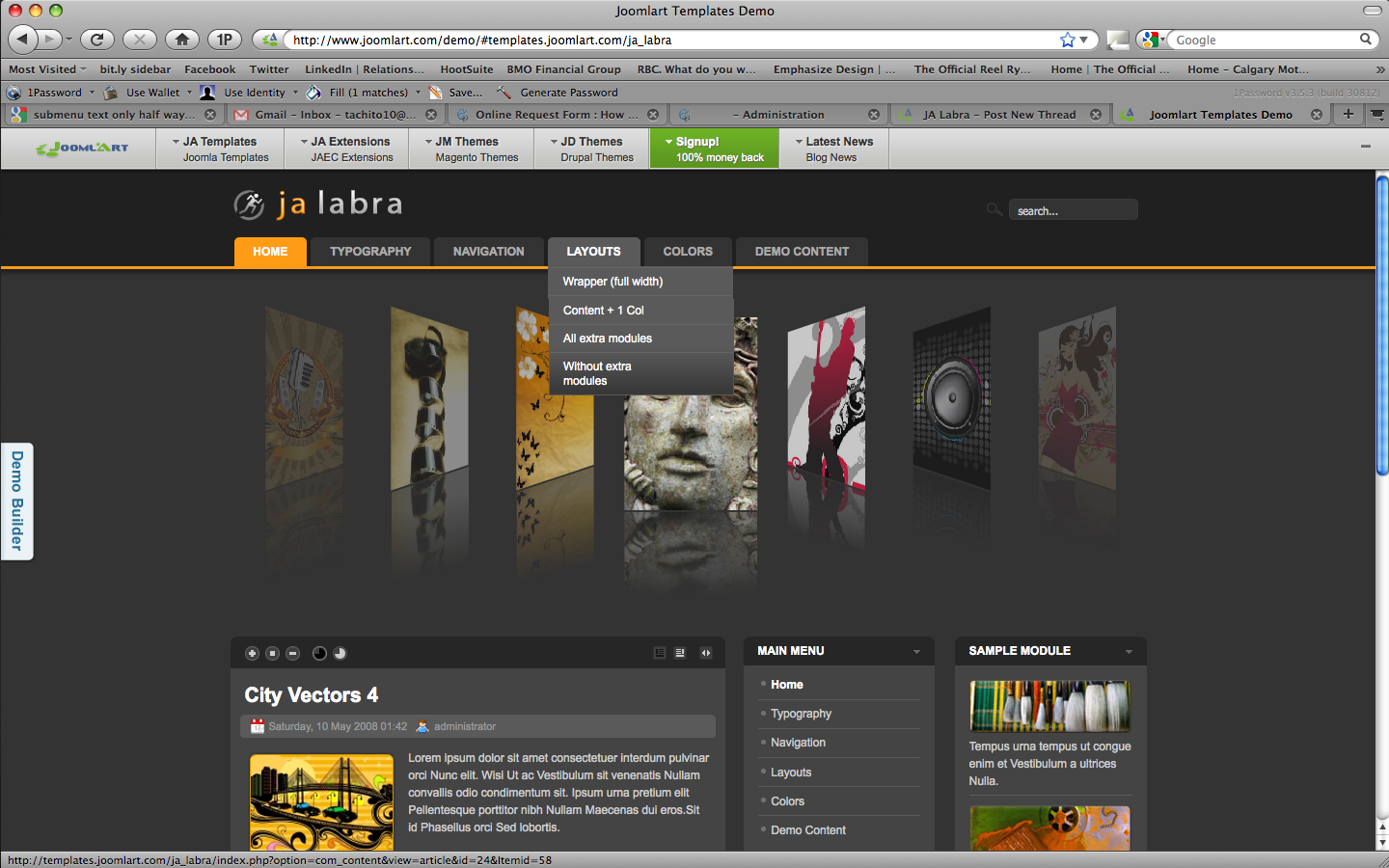Click the scrollbar down arrow
The height and width of the screenshot is (868, 1389).
point(1381,843)
